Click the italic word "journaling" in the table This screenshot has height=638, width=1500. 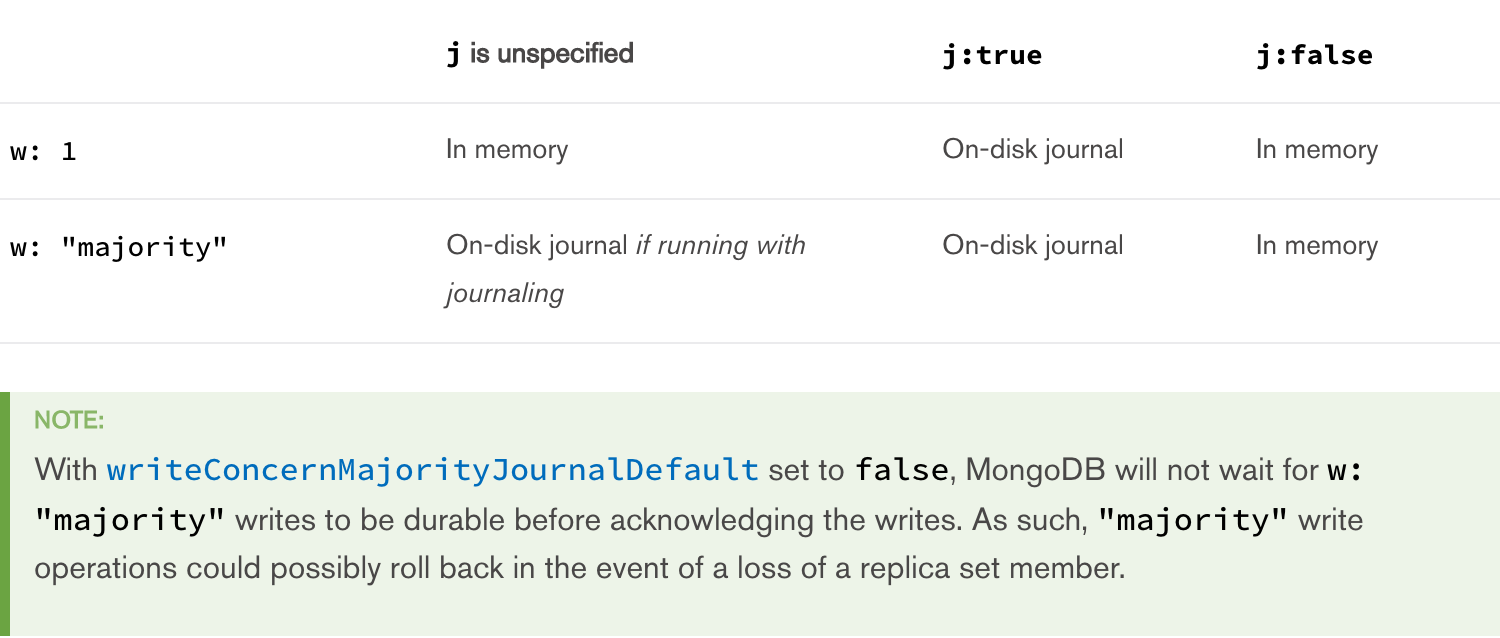click(505, 294)
